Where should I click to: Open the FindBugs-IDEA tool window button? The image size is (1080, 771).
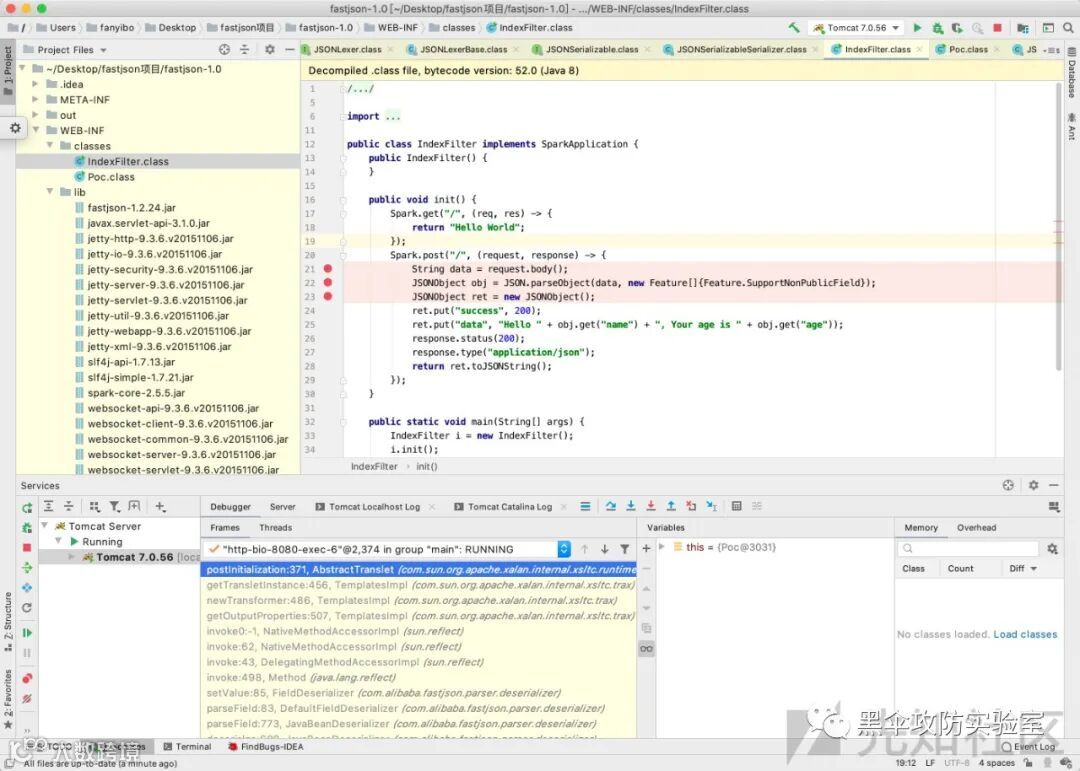tap(265, 746)
